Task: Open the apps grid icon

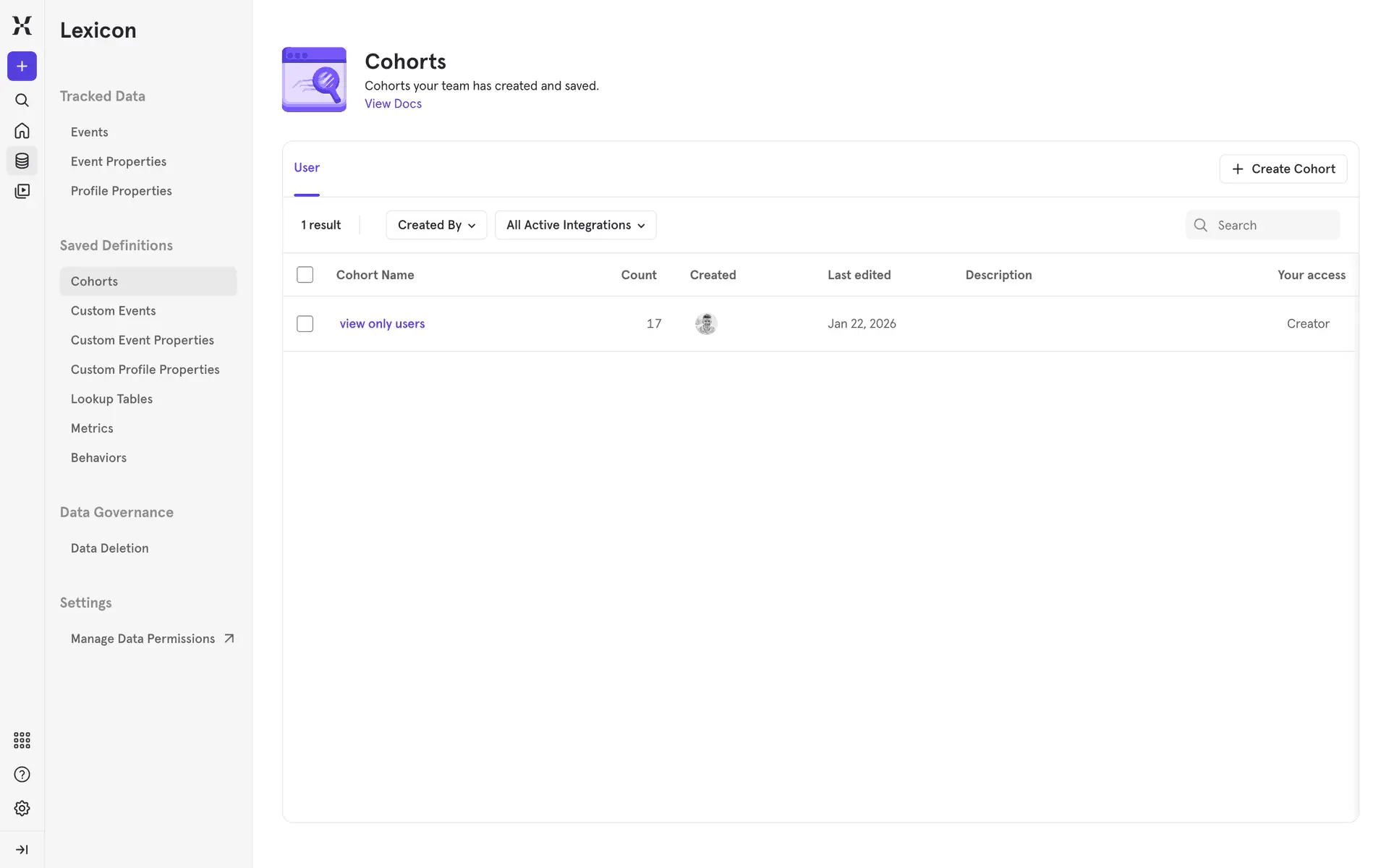Action: 22,740
